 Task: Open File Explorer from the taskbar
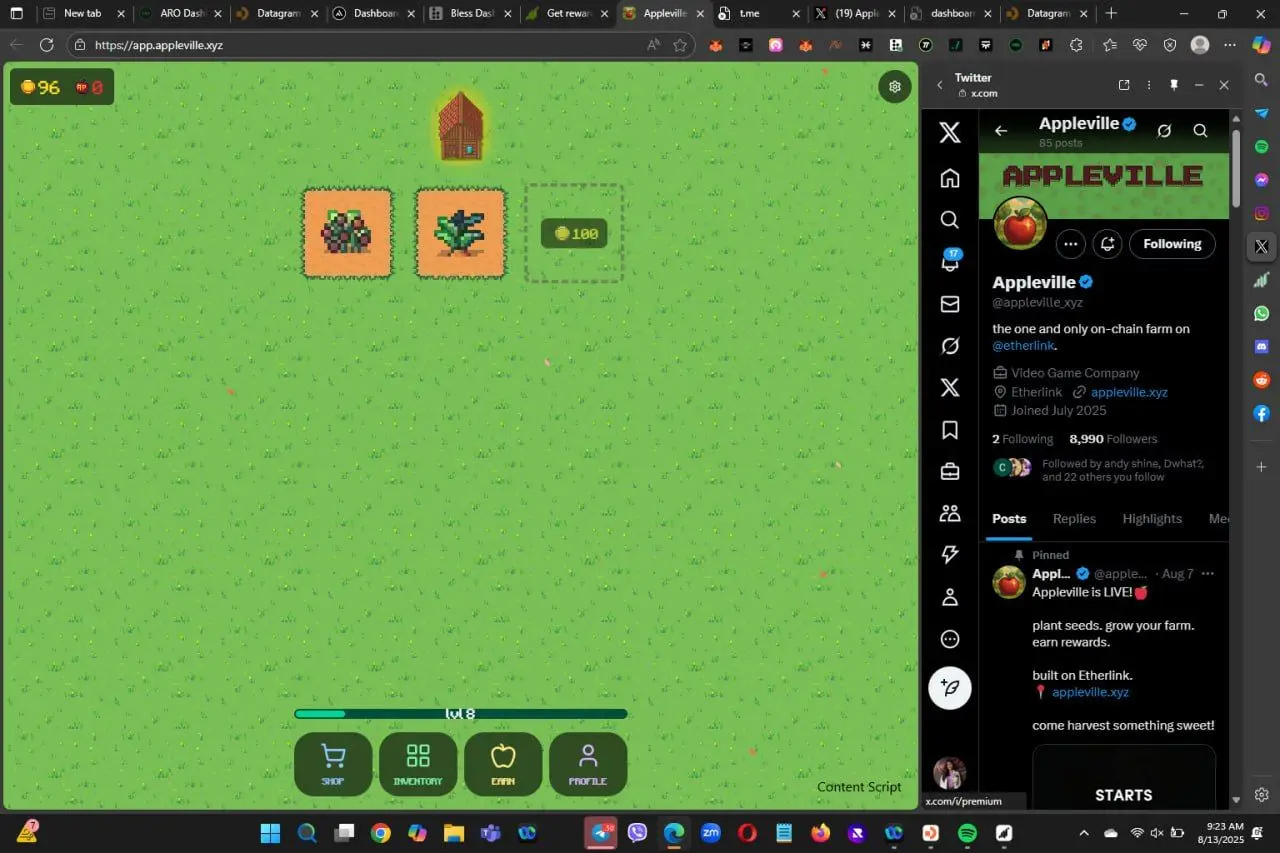(x=454, y=833)
